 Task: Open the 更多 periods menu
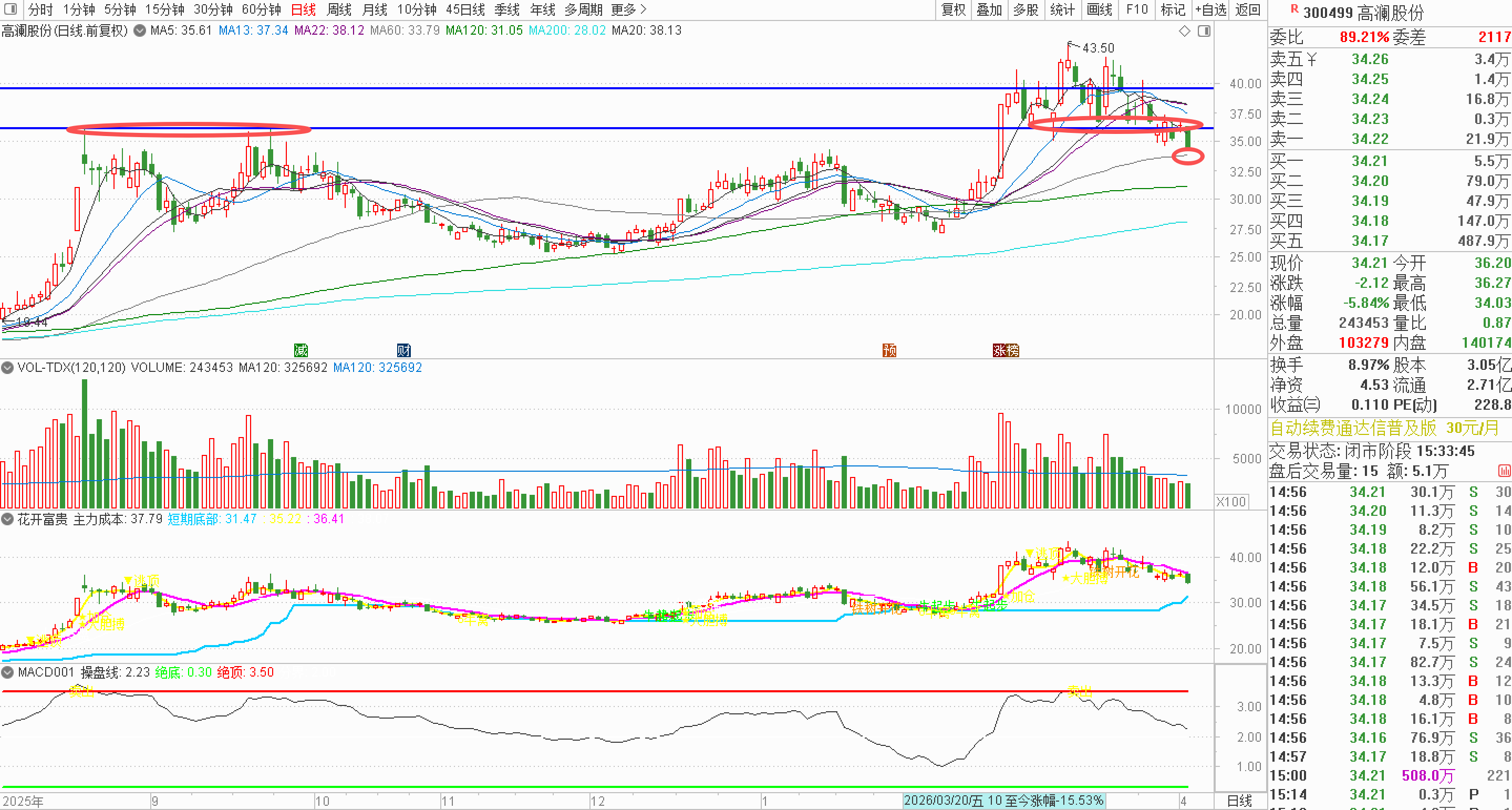point(628,10)
